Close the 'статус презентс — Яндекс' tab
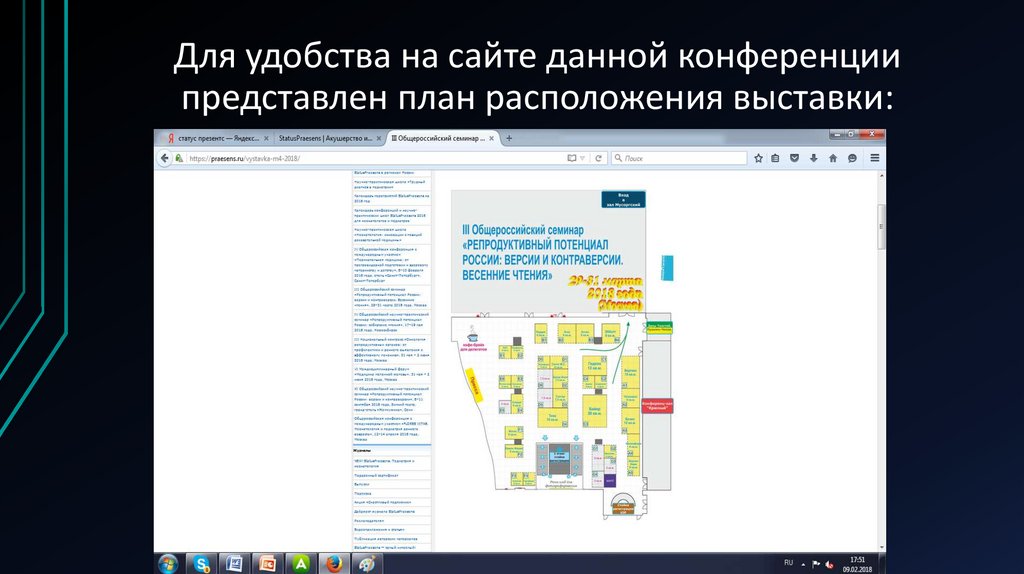 [266, 138]
